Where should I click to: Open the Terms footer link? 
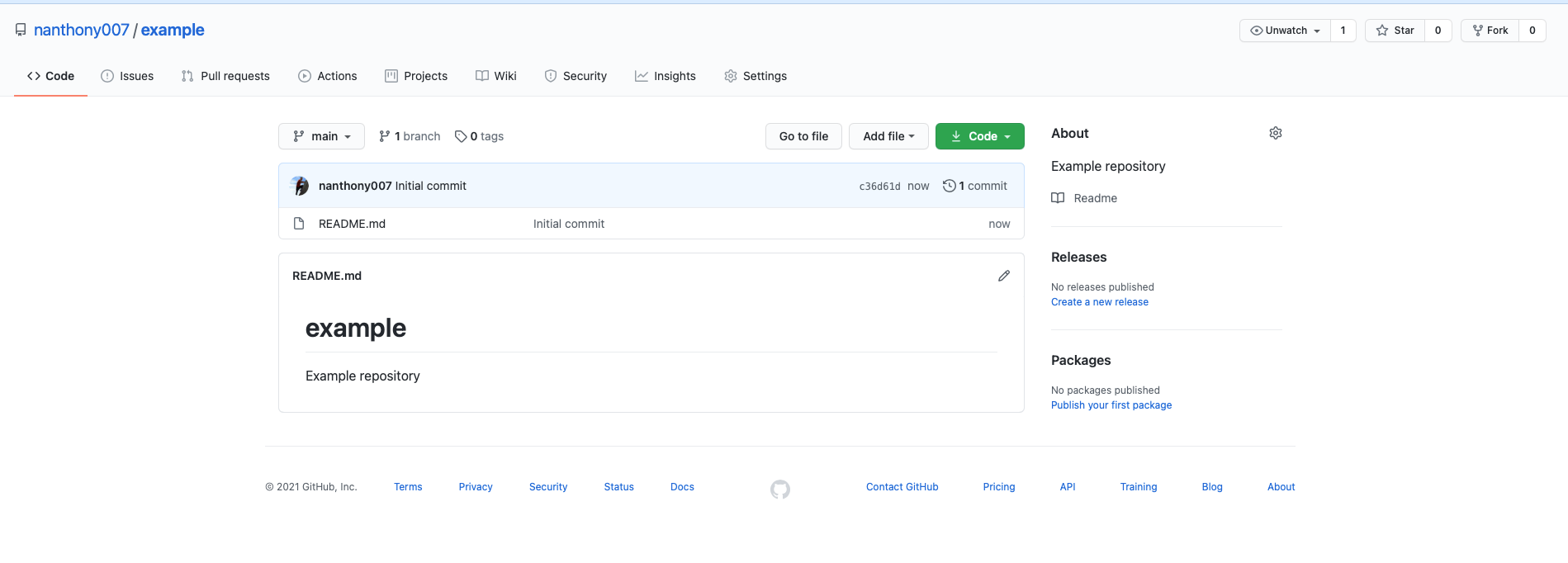pyautogui.click(x=408, y=487)
